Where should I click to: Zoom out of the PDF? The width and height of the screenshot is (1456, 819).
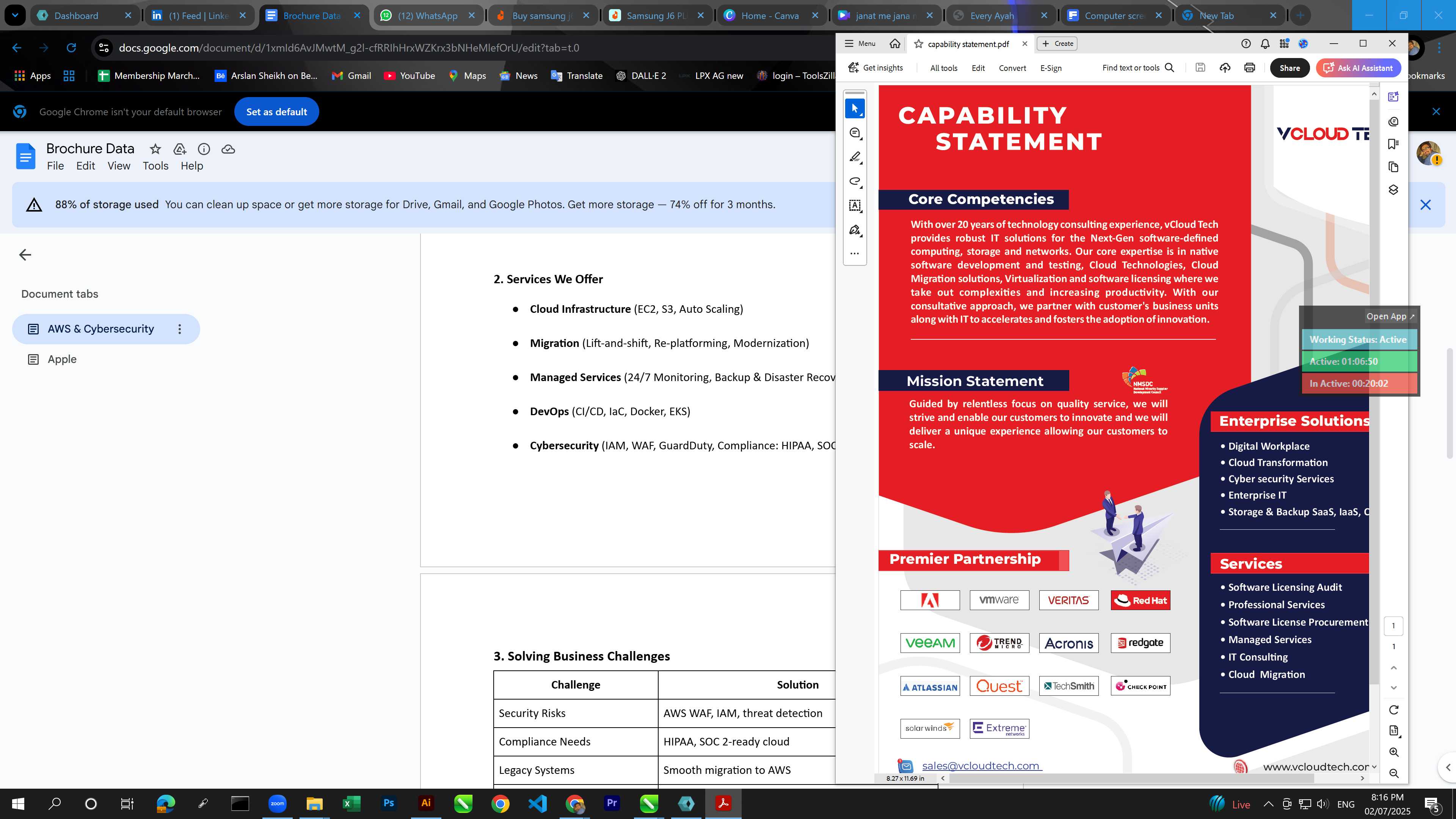coord(1393,773)
